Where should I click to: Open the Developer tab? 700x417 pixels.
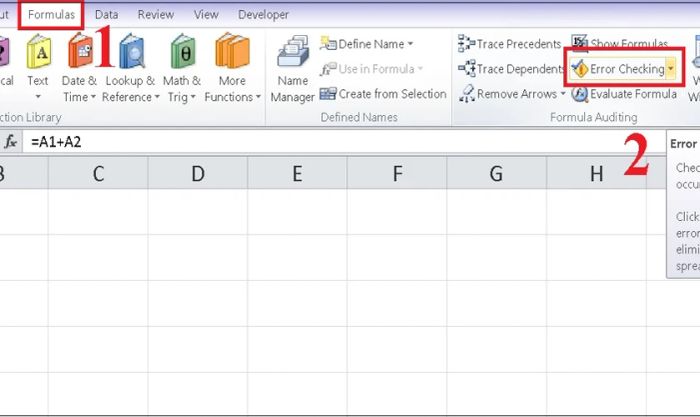click(263, 15)
